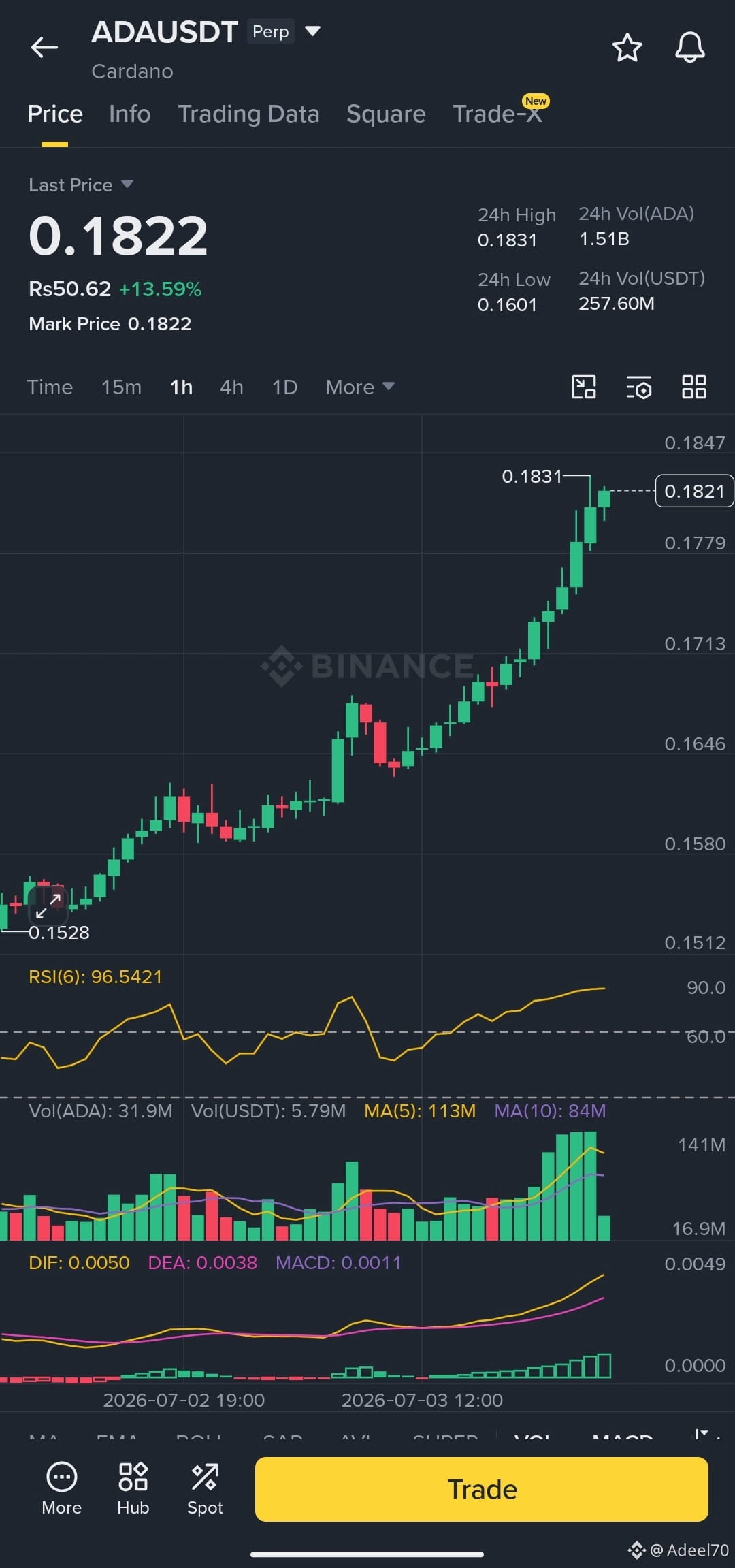This screenshot has width=735, height=1568.
Task: Switch to the Price tab
Action: coord(55,114)
